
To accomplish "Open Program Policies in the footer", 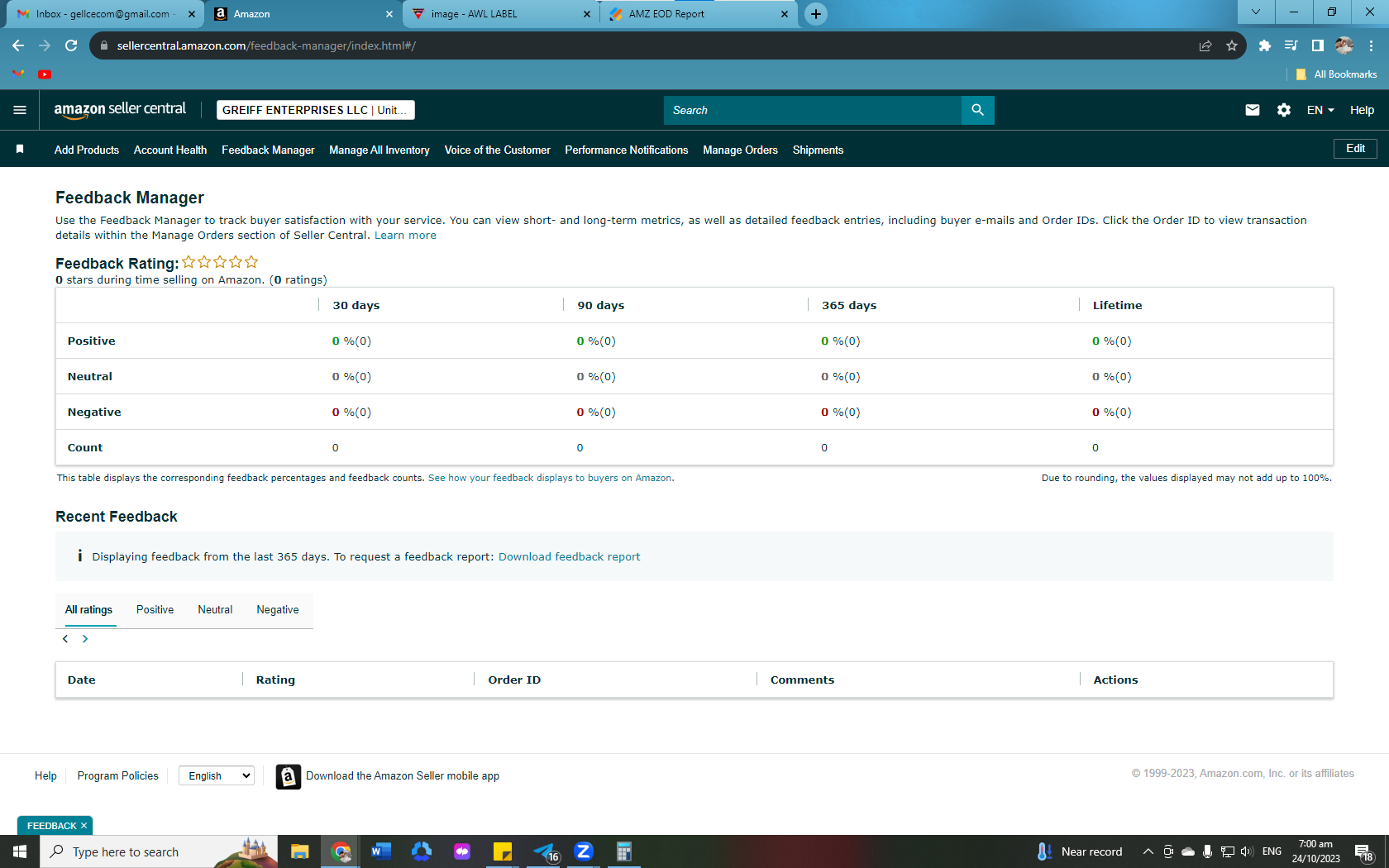I will tap(118, 776).
